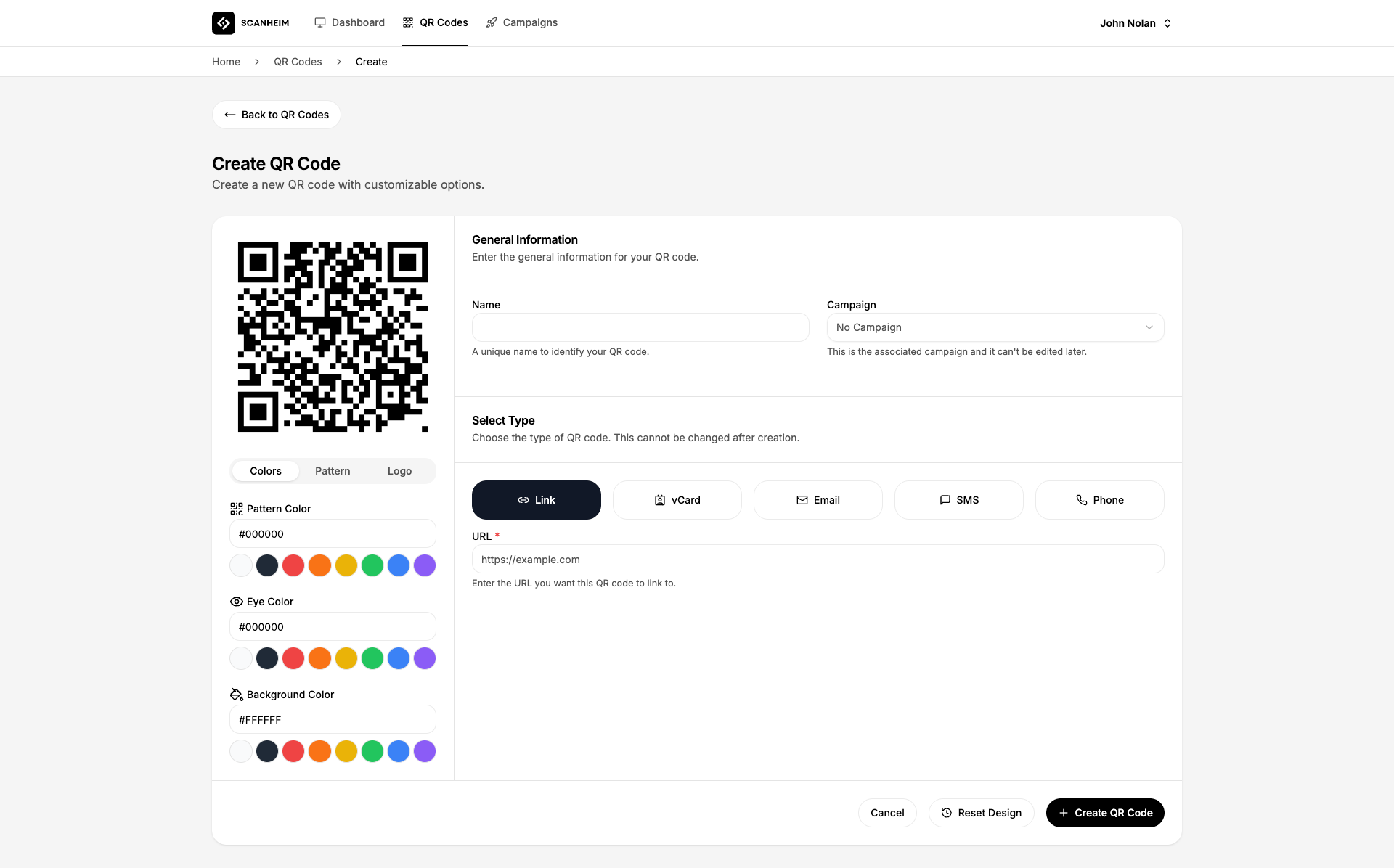Click the Campaign dropdown chevron arrow

pyautogui.click(x=1149, y=327)
